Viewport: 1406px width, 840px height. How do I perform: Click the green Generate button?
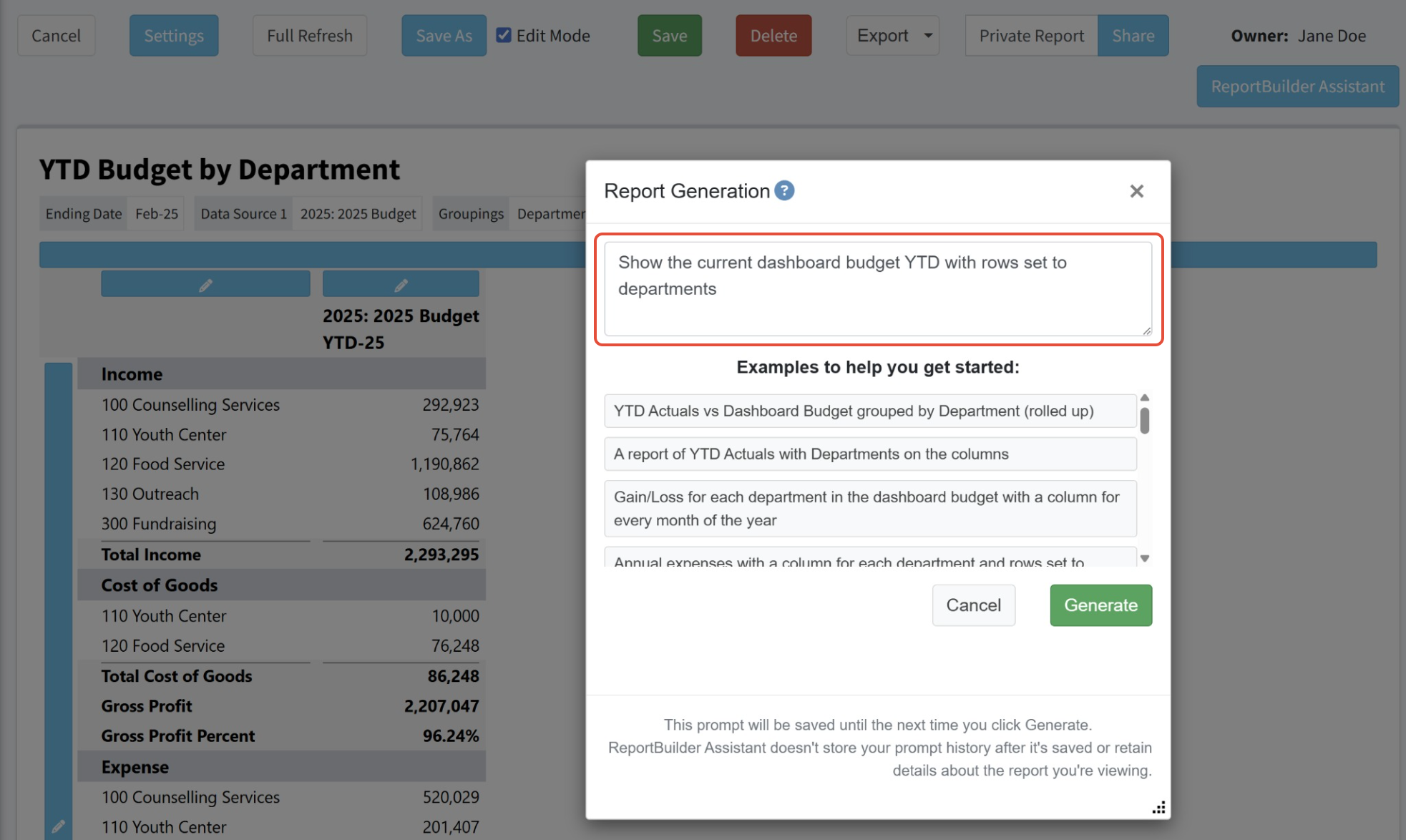(x=1100, y=605)
